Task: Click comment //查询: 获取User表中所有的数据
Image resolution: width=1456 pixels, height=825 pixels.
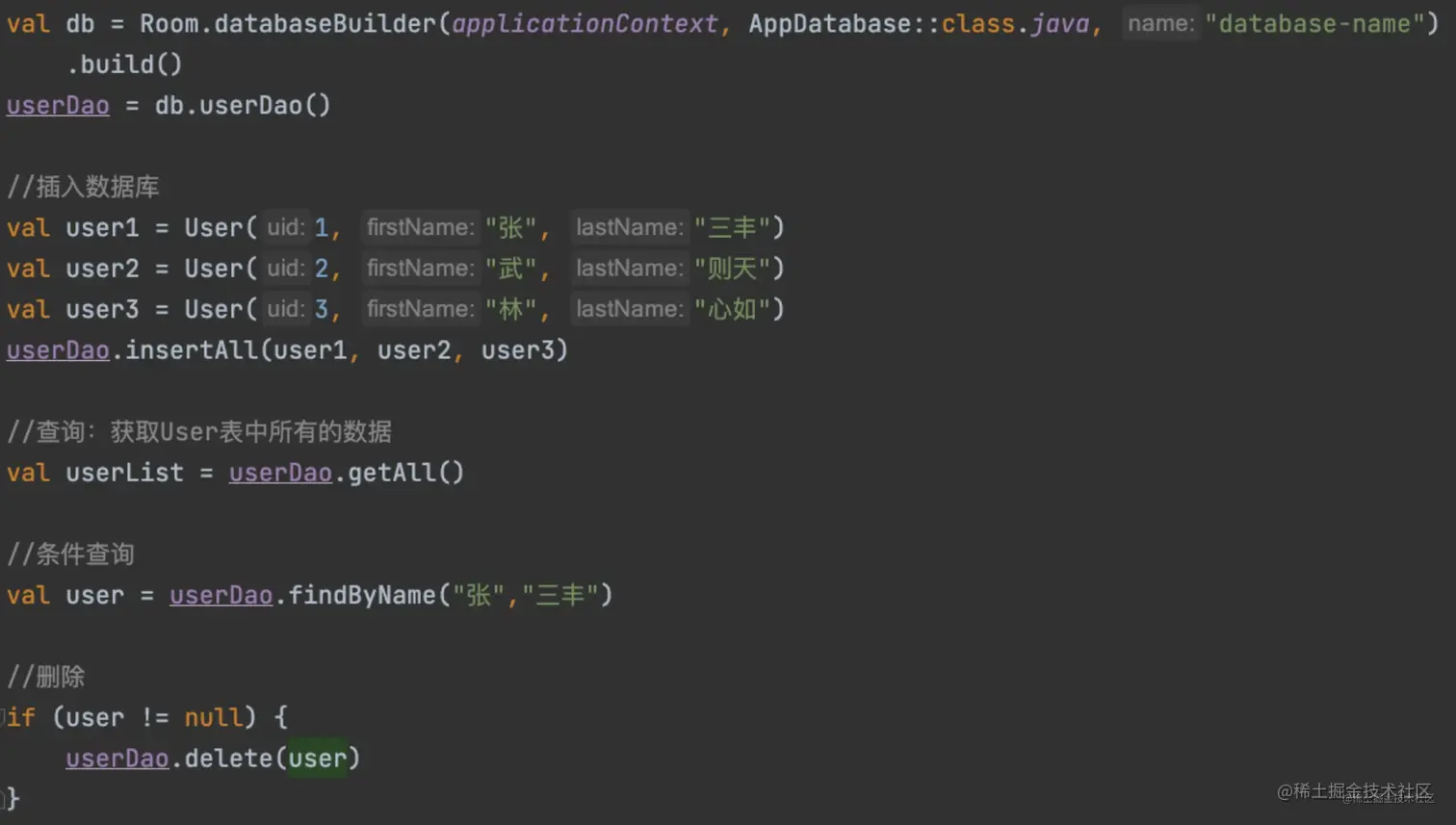Action: click(x=199, y=431)
